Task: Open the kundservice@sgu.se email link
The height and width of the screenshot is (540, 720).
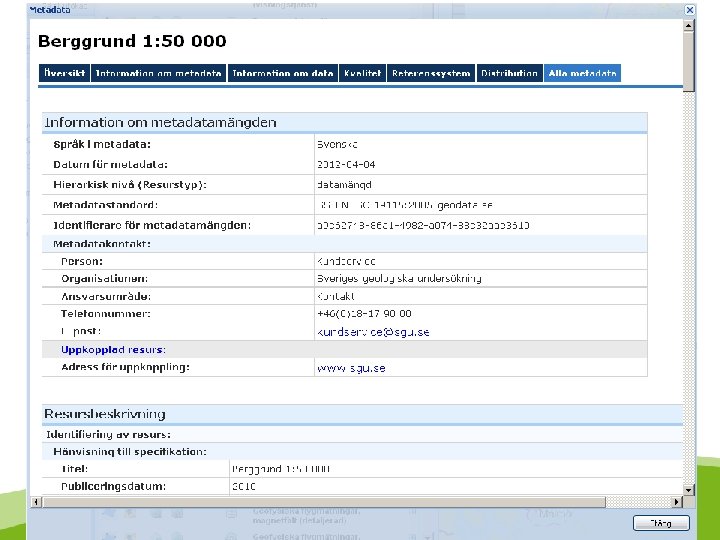Action: (x=373, y=332)
